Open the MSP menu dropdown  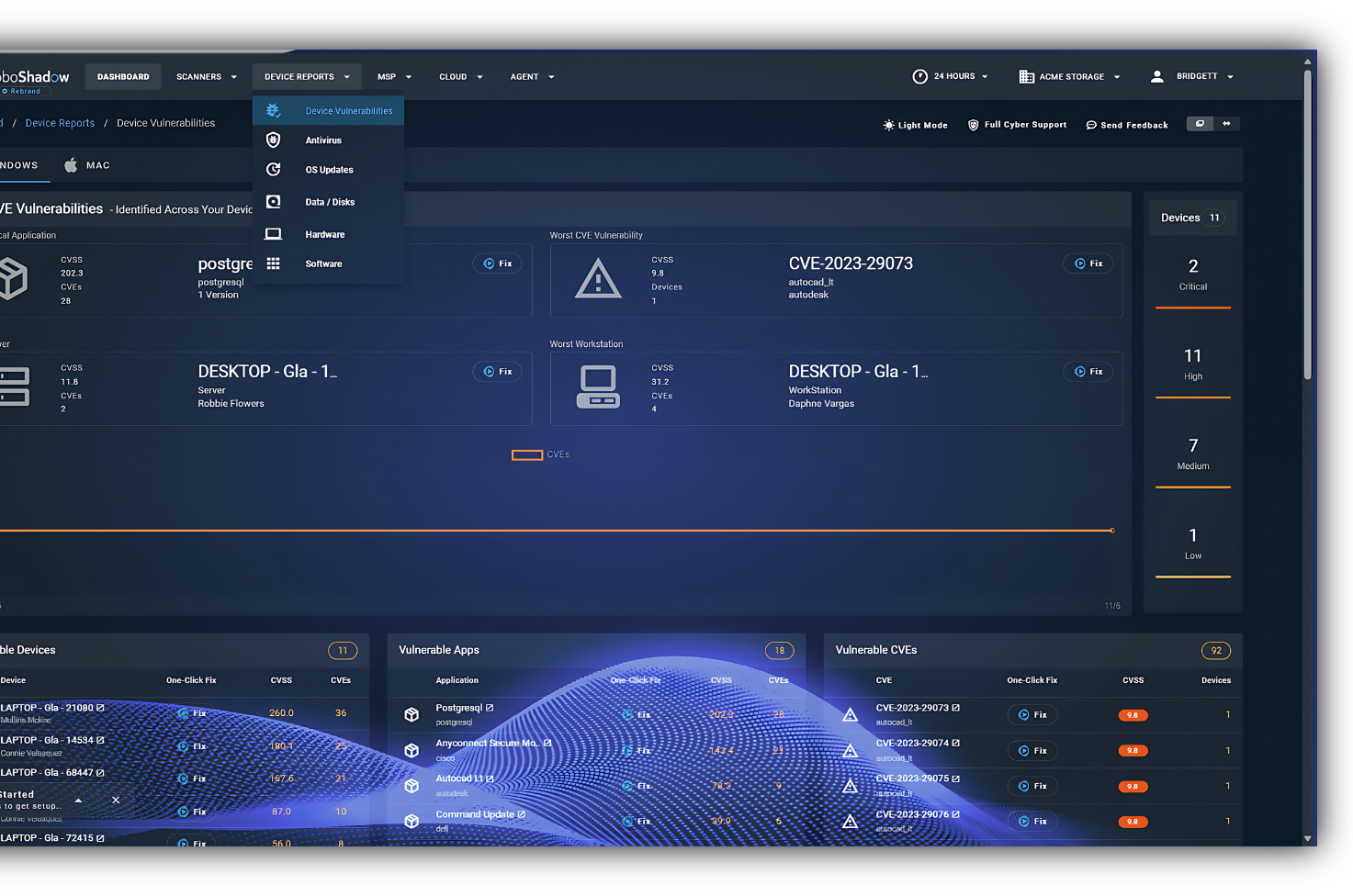[x=393, y=76]
